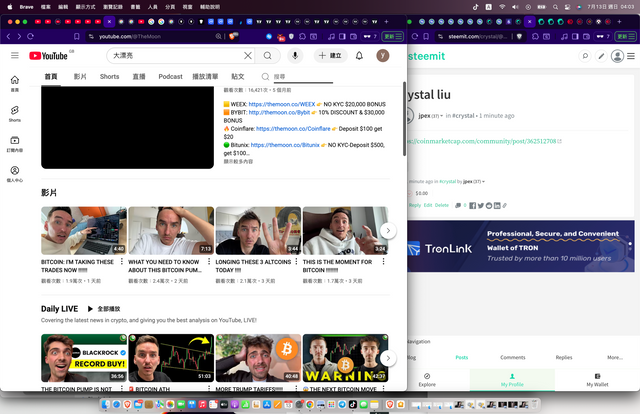Screen dimensions: 640x414
Task: Open the themoon.co/Bybit link
Action: coord(279,112)
